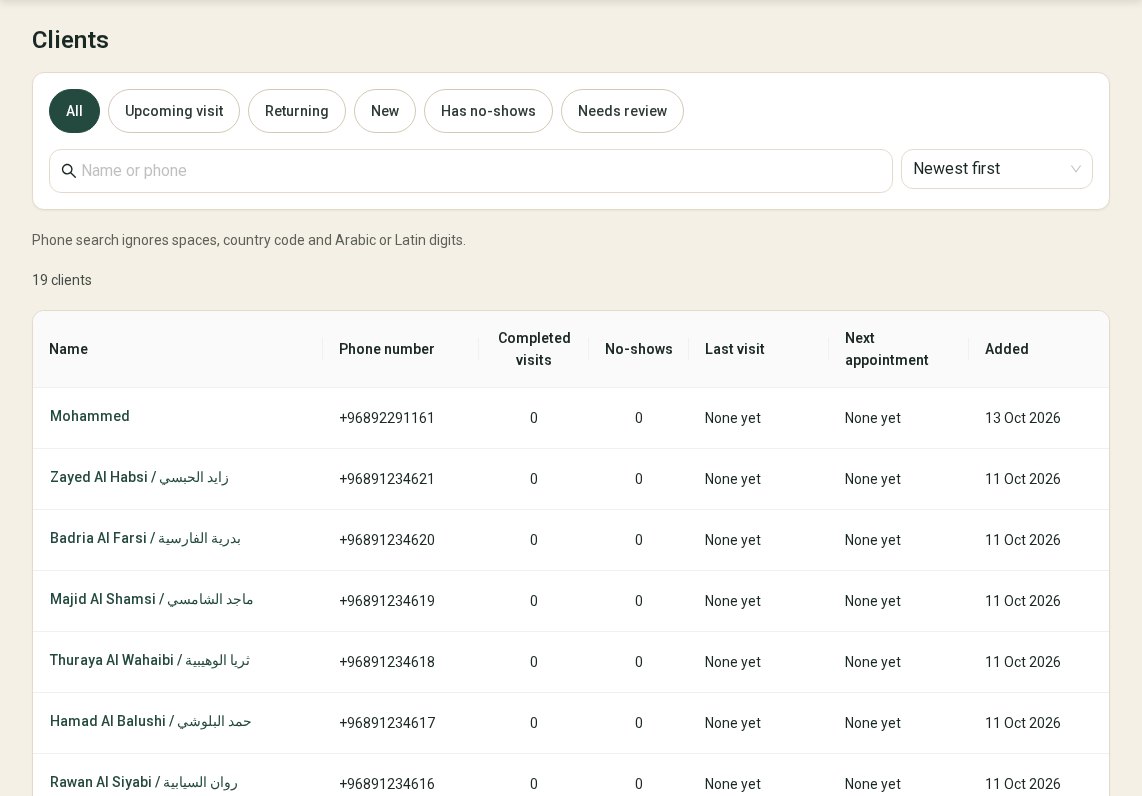Screen dimensions: 1142x796
Task: Show Returning clients only
Action: point(296,111)
